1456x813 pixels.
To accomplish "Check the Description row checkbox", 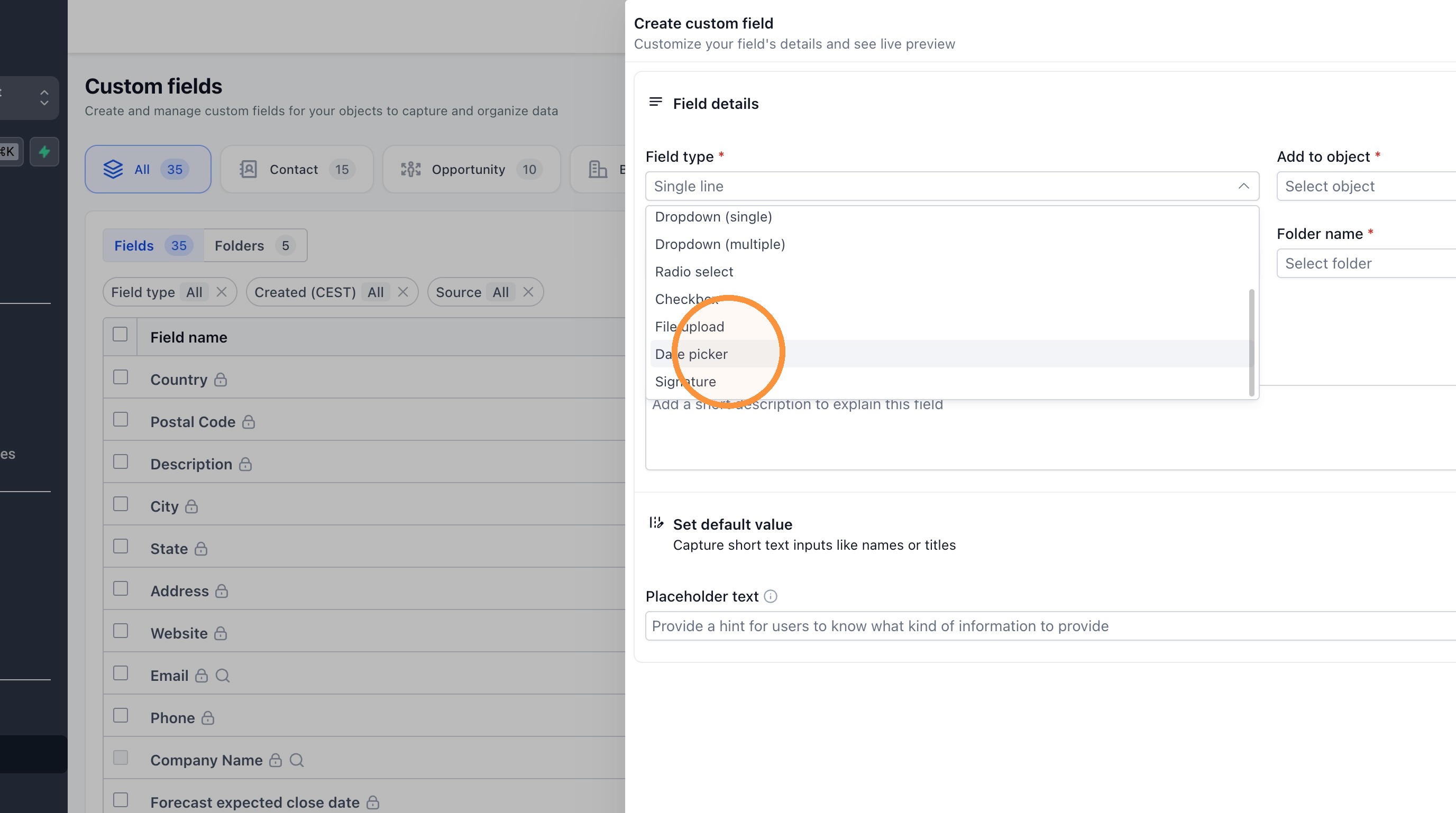I will [x=121, y=462].
